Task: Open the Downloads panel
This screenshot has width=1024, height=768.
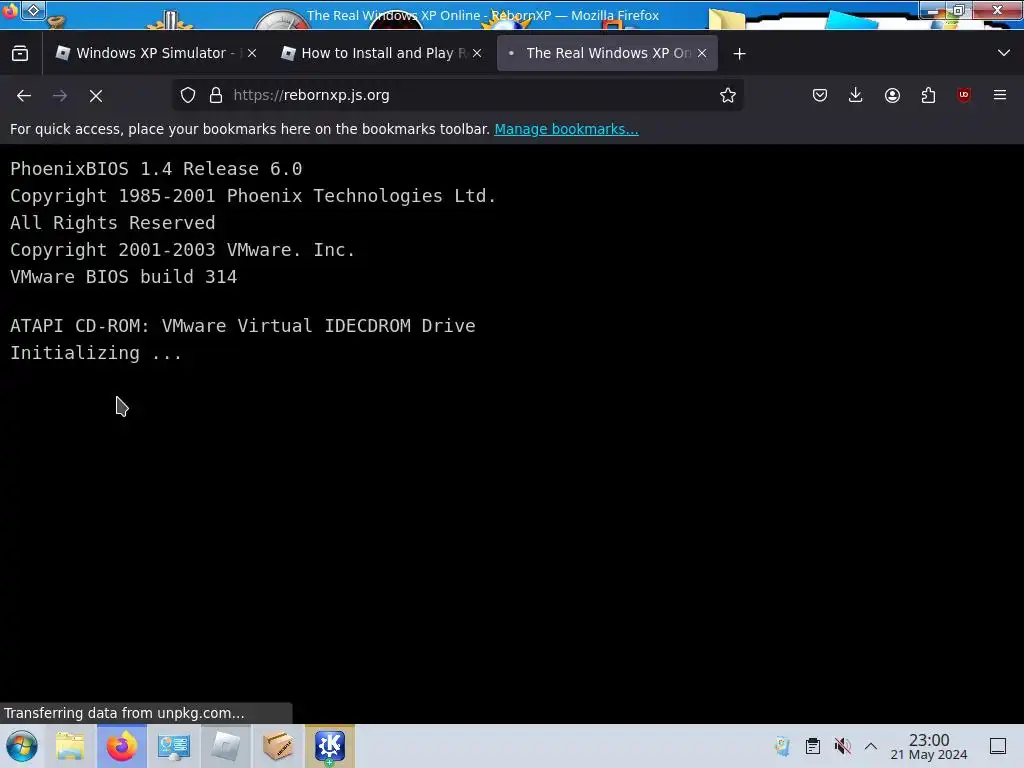Action: (x=856, y=95)
